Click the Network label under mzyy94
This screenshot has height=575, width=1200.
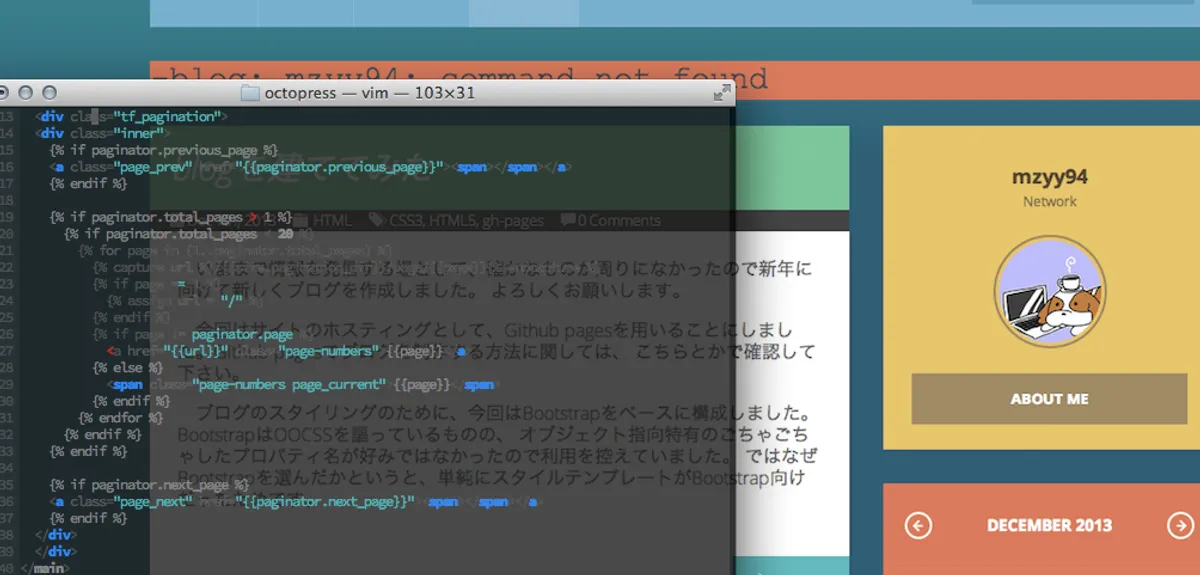1049,201
